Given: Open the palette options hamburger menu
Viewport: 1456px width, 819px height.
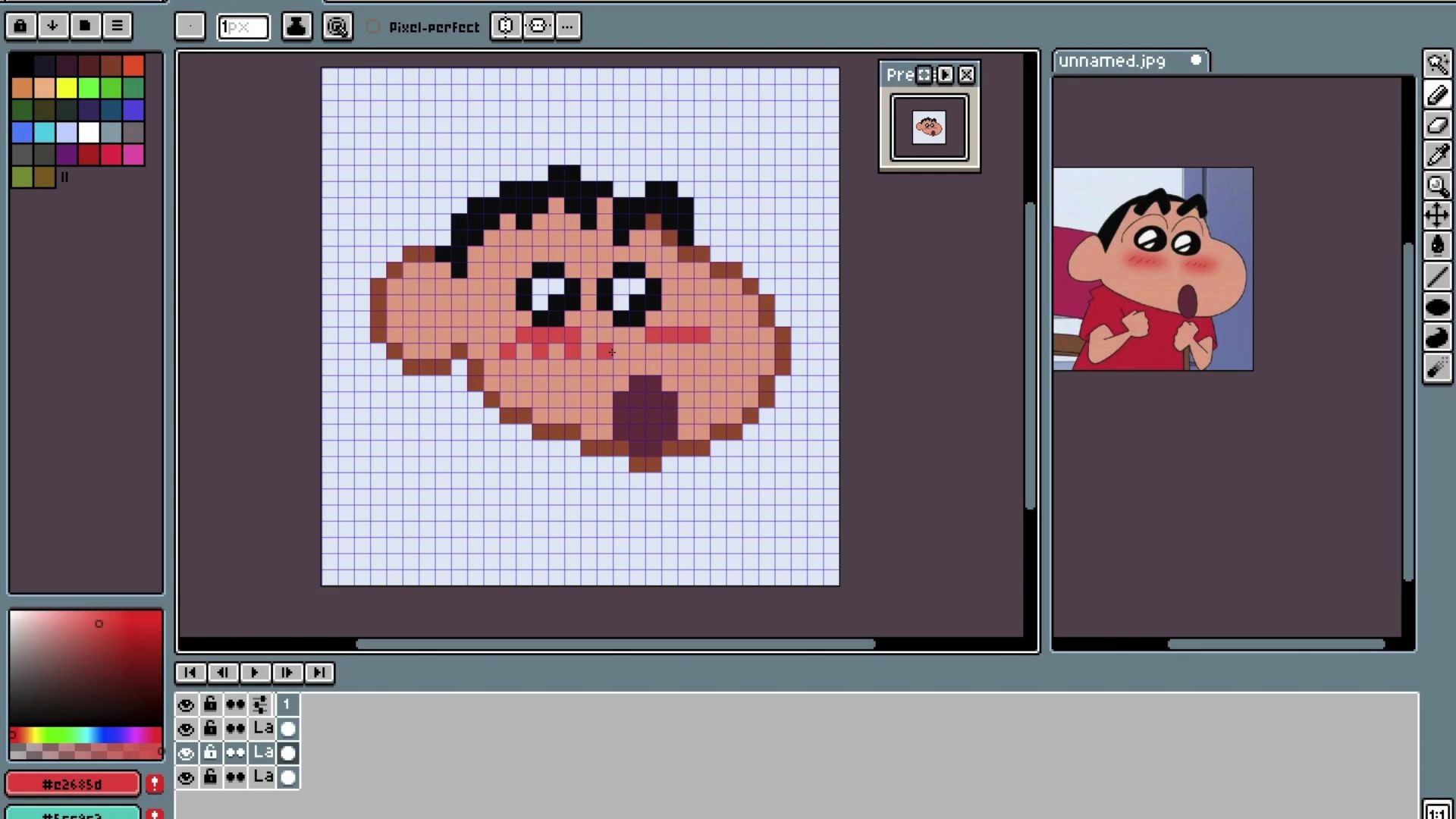Looking at the screenshot, I should [118, 26].
